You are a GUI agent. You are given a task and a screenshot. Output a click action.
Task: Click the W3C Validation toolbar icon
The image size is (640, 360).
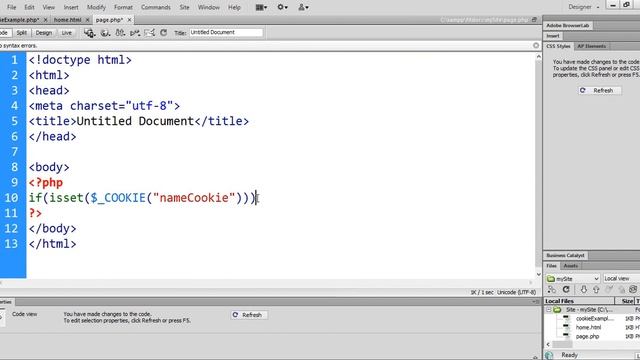[135, 33]
